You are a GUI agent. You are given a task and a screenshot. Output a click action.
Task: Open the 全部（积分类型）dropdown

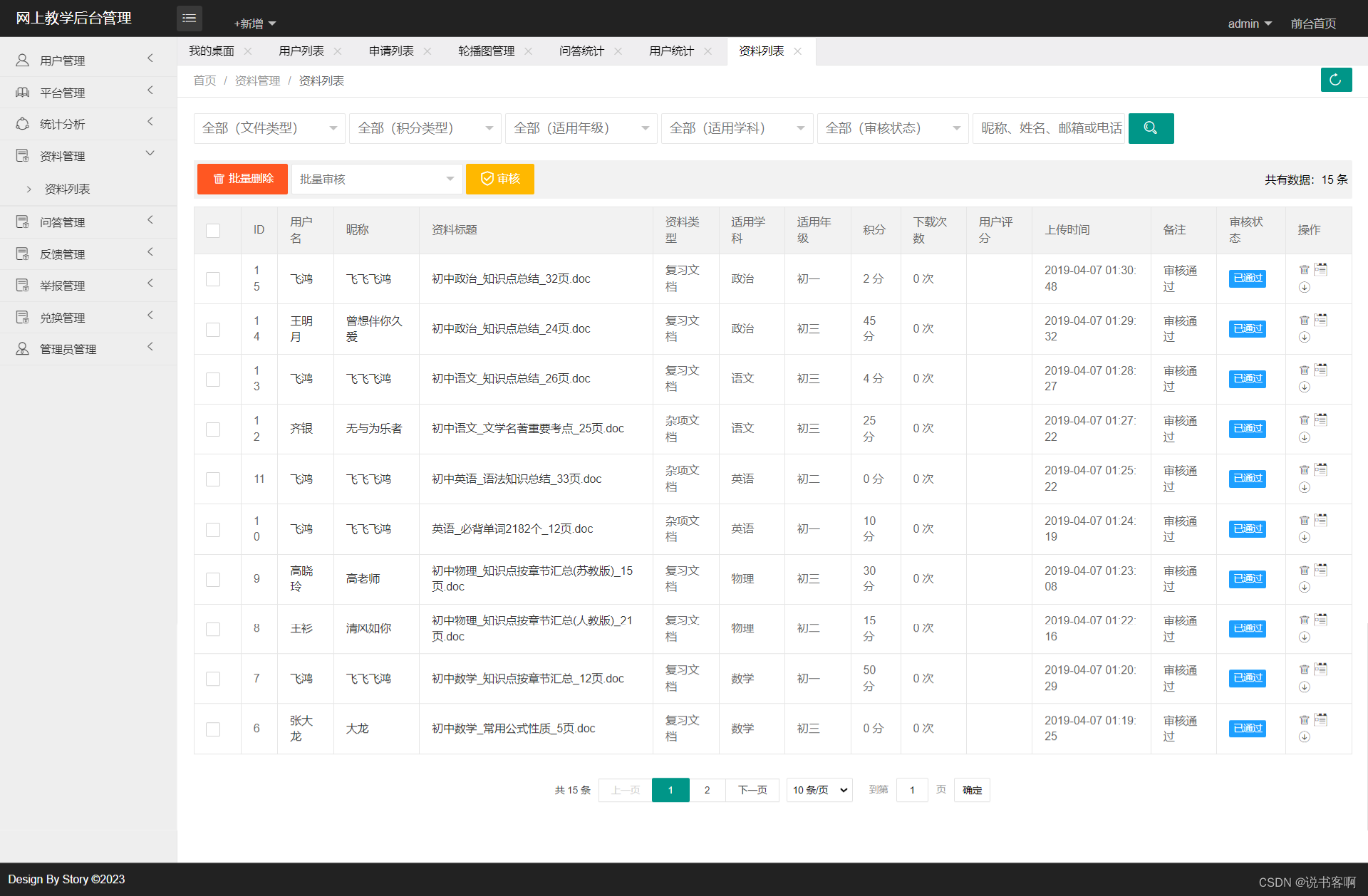coord(425,128)
